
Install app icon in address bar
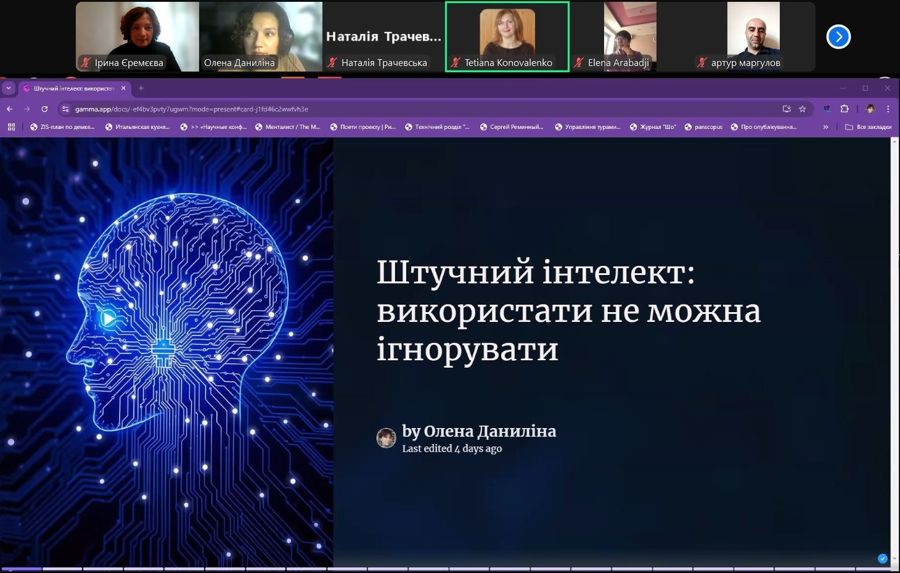tap(786, 109)
